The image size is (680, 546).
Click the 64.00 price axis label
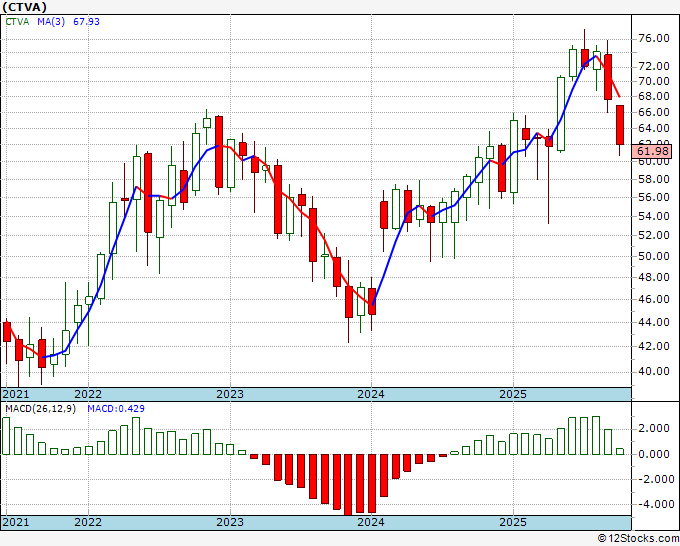pyautogui.click(x=654, y=128)
